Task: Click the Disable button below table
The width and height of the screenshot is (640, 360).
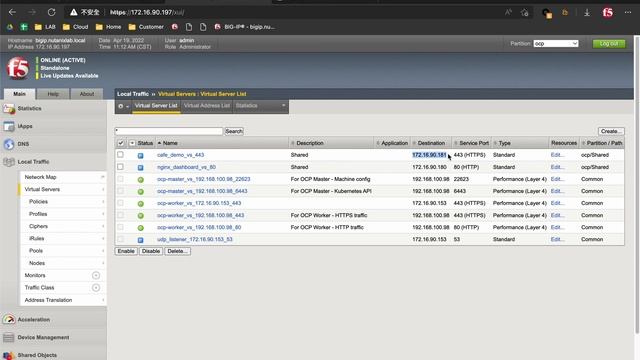Action: click(x=151, y=251)
